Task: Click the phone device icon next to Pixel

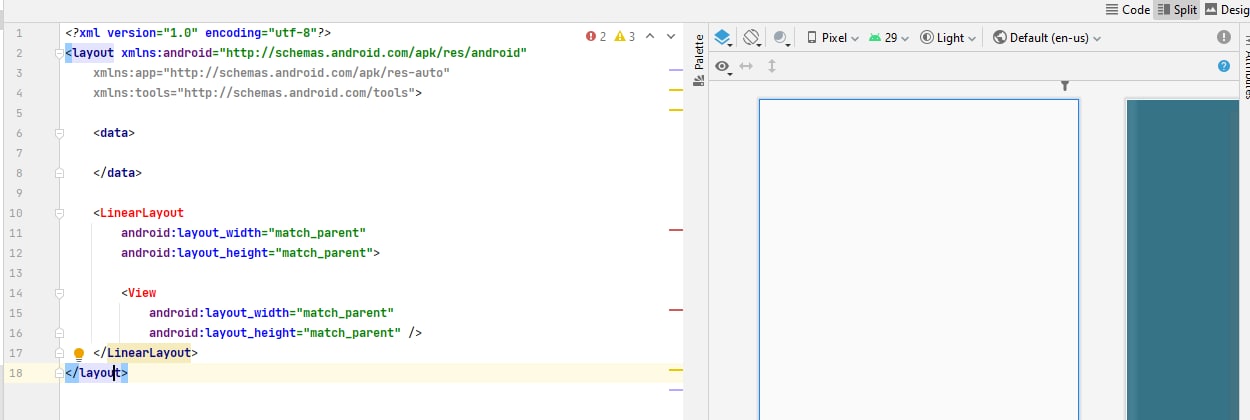Action: click(812, 38)
